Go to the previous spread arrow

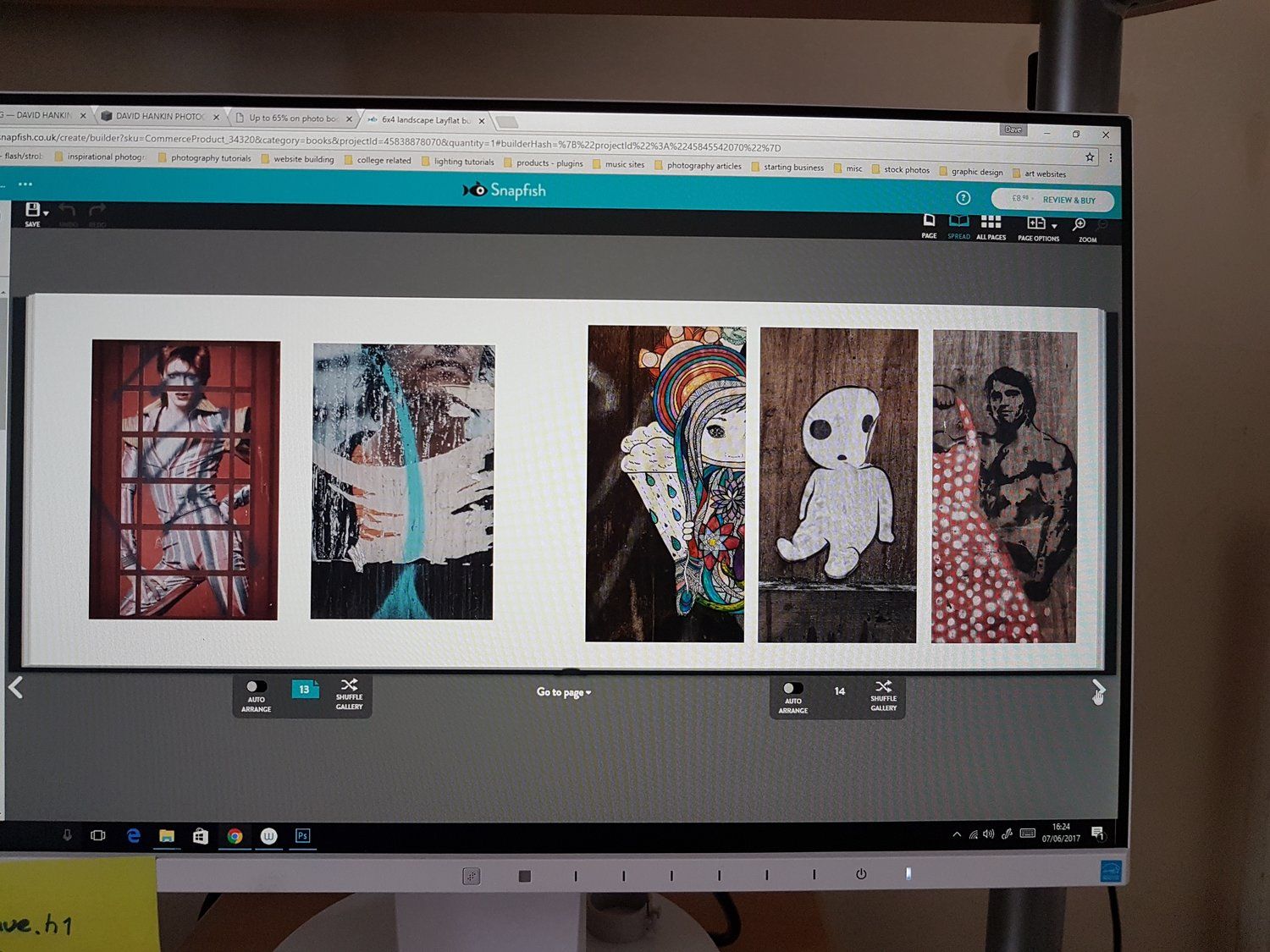pos(15,687)
